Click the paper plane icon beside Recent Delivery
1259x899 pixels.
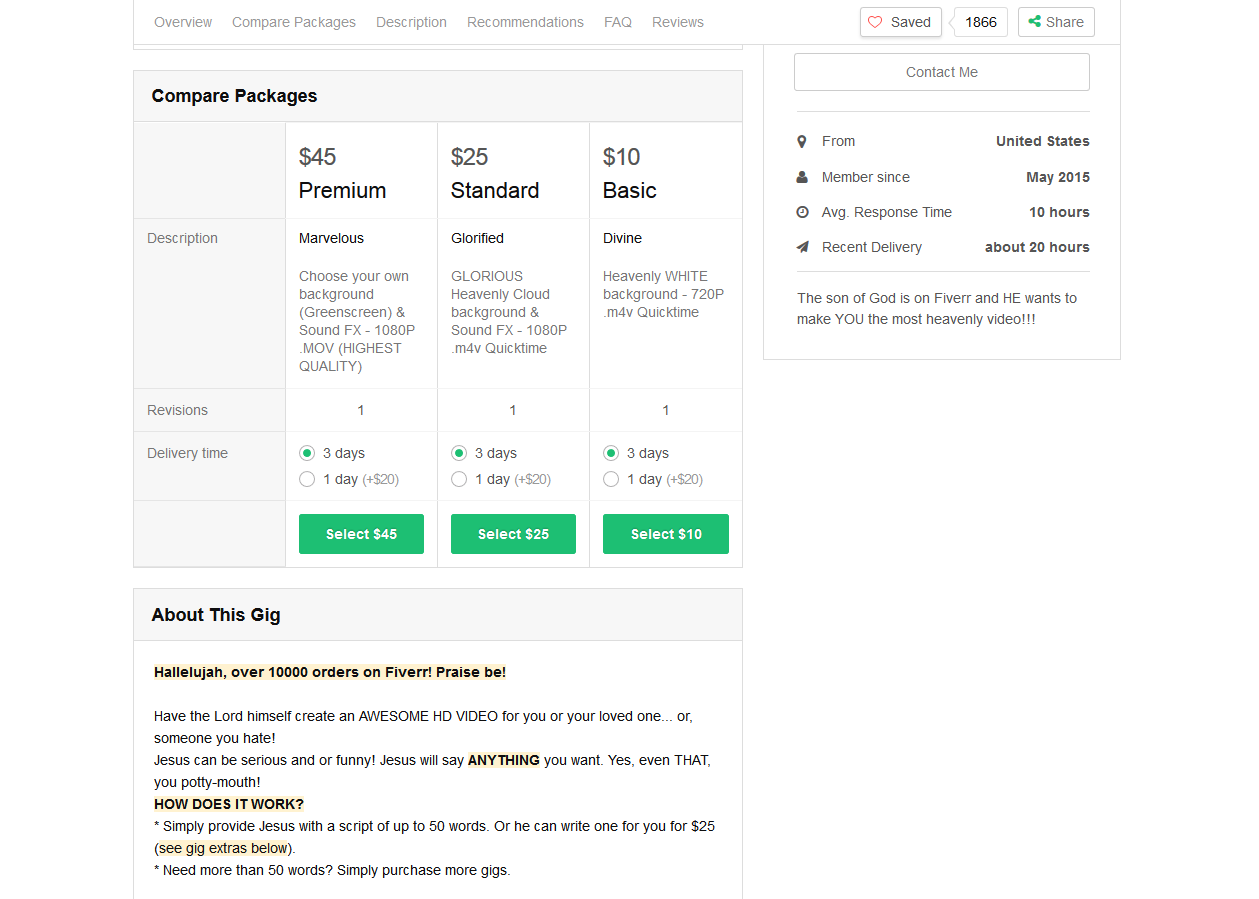(x=802, y=247)
